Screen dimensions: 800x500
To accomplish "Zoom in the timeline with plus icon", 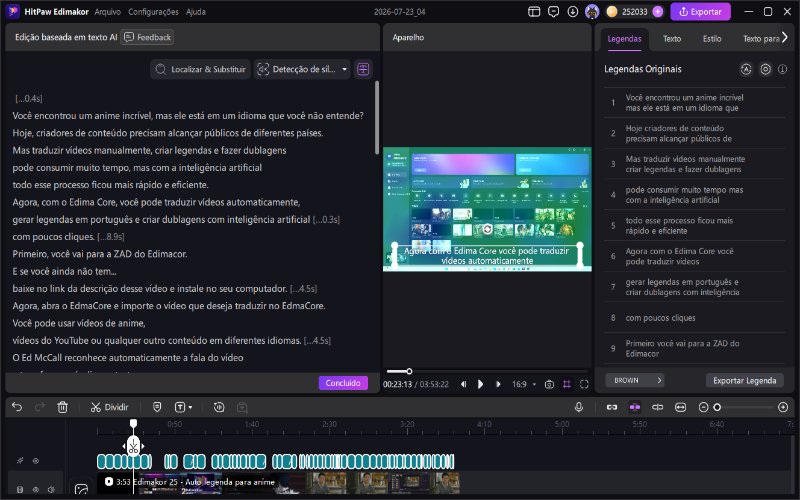I will click(783, 407).
